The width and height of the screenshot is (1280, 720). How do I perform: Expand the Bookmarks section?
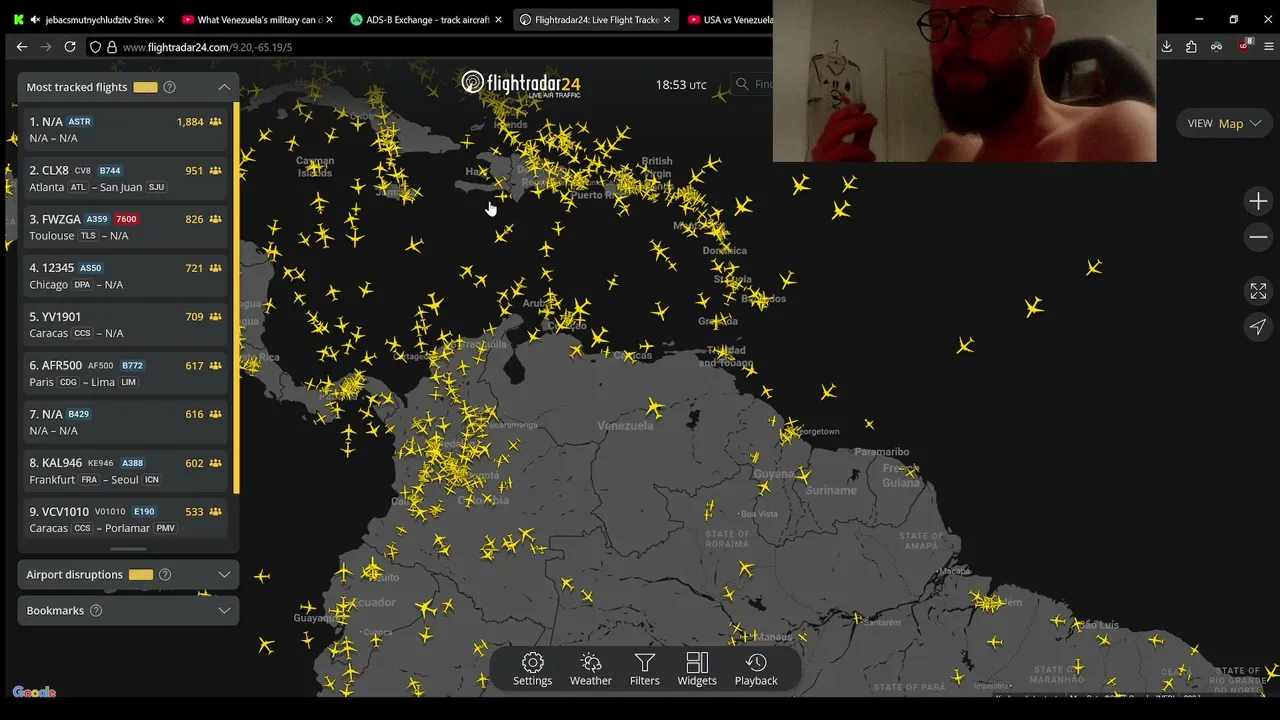pyautogui.click(x=224, y=611)
